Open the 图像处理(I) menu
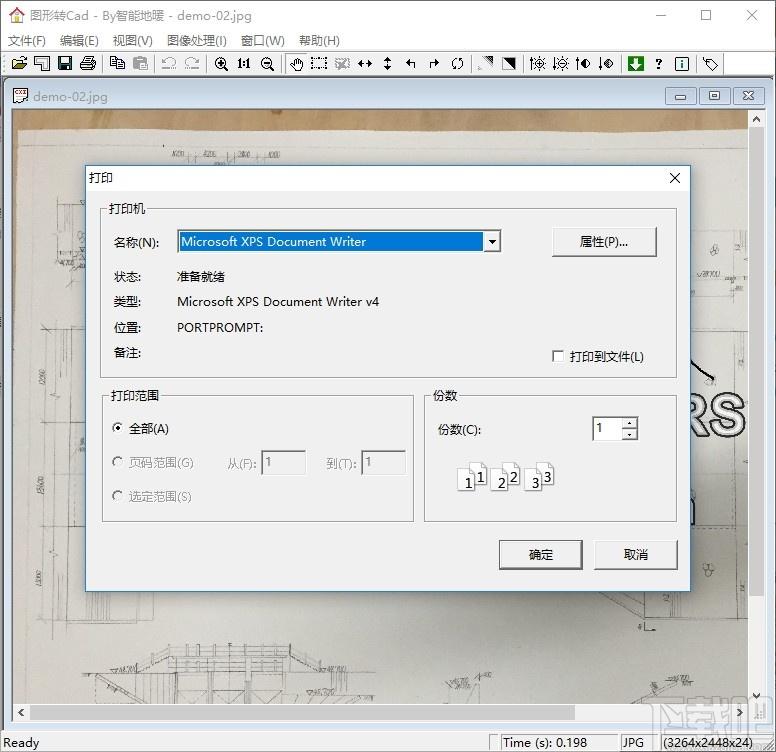This screenshot has width=776, height=752. pyautogui.click(x=196, y=41)
